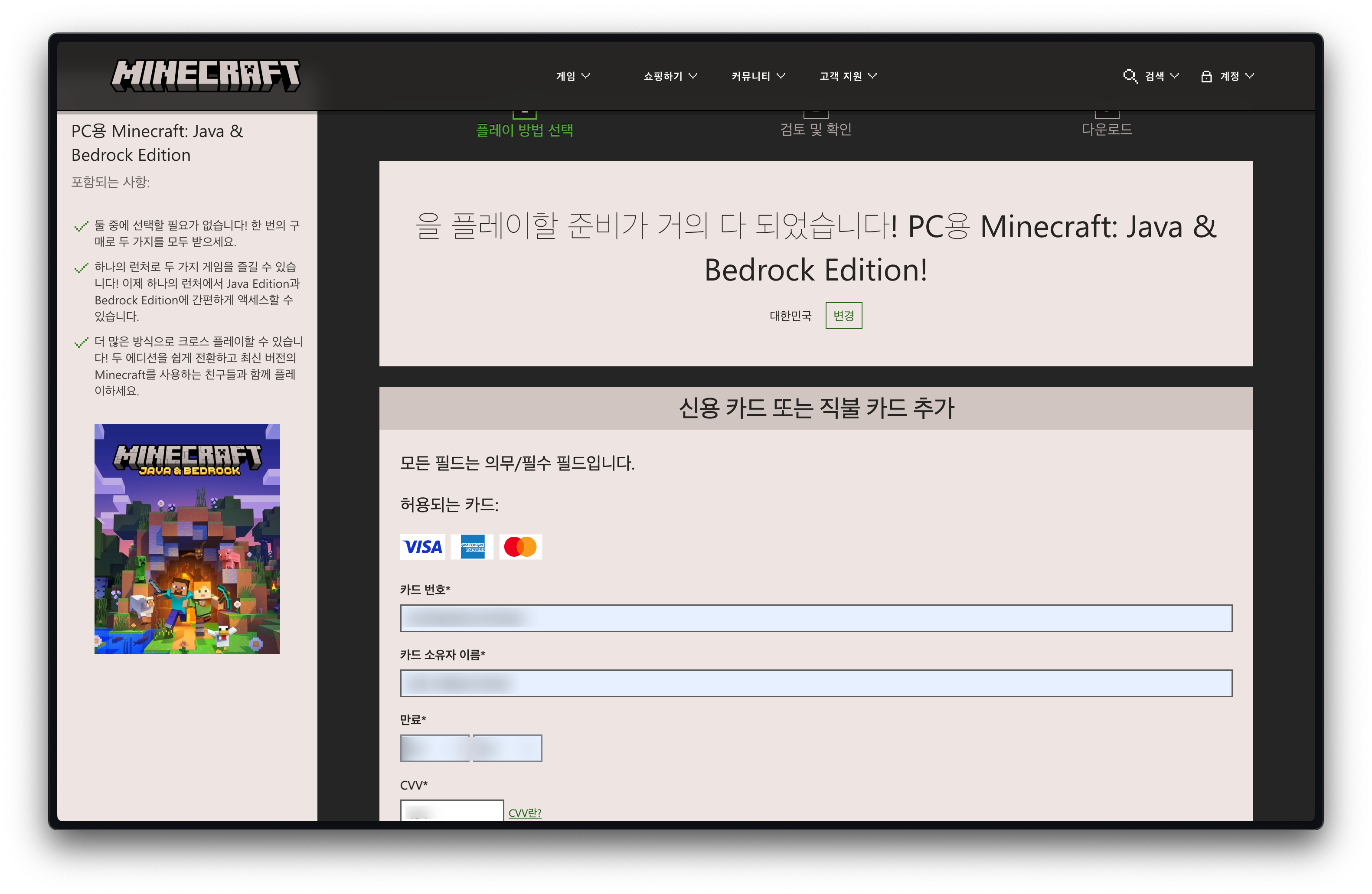Expand chevron next to 고객 지원

pyautogui.click(x=872, y=76)
